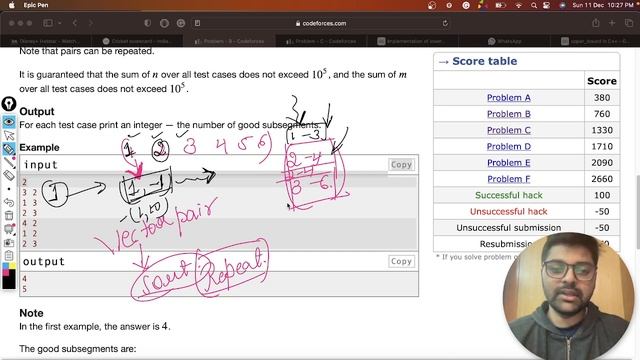
Task: Copy the example input
Action: pos(401,164)
